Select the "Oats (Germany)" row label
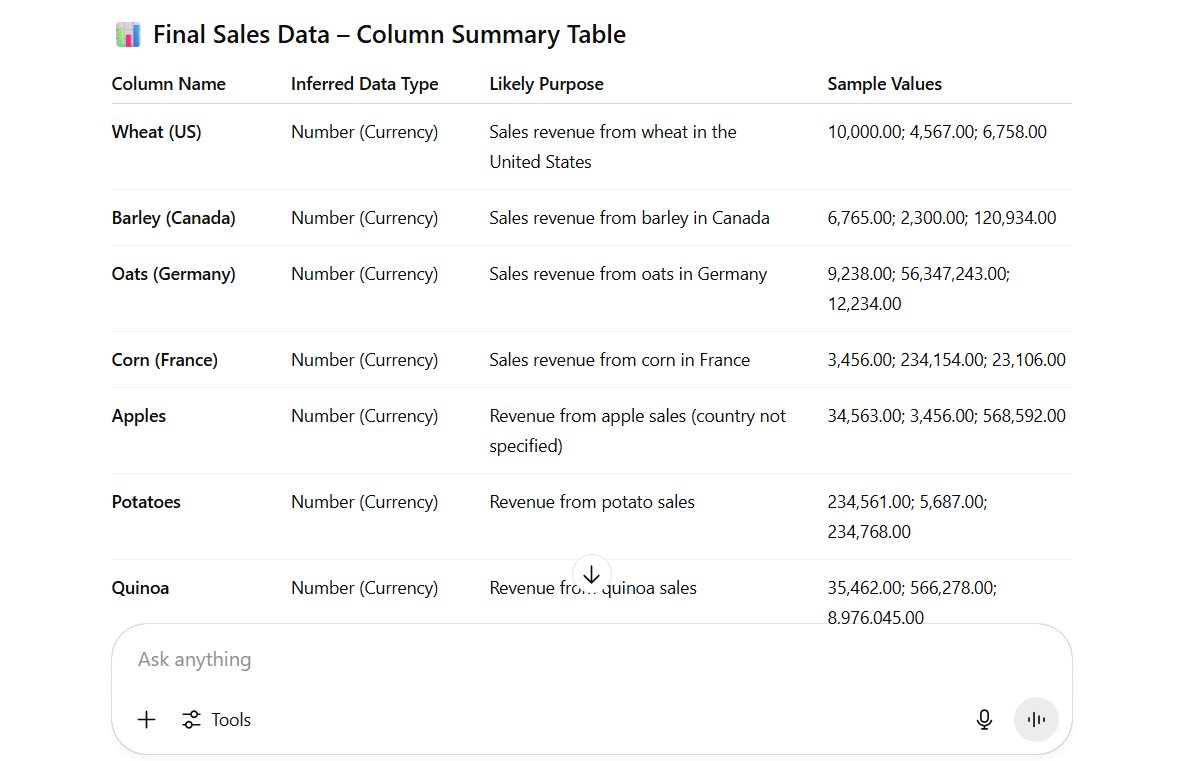 pos(174,274)
